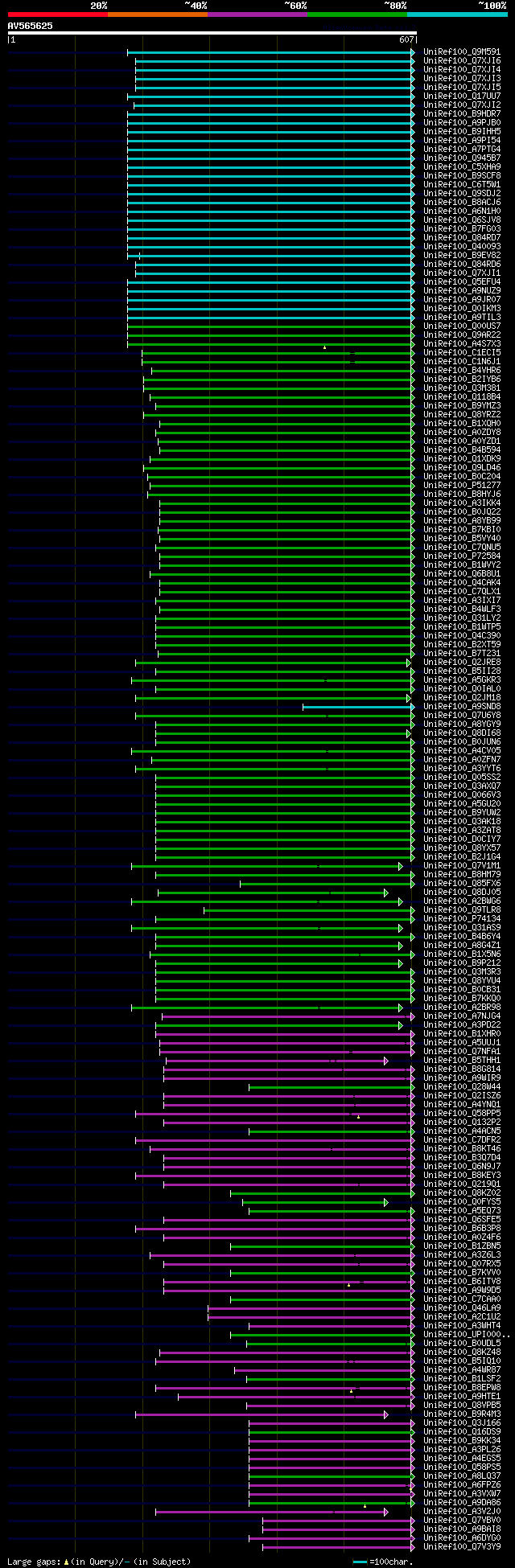The width and height of the screenshot is (515, 1568).
Task: Click the purple ~60% identity legend bar
Action: pyautogui.click(x=257, y=14)
